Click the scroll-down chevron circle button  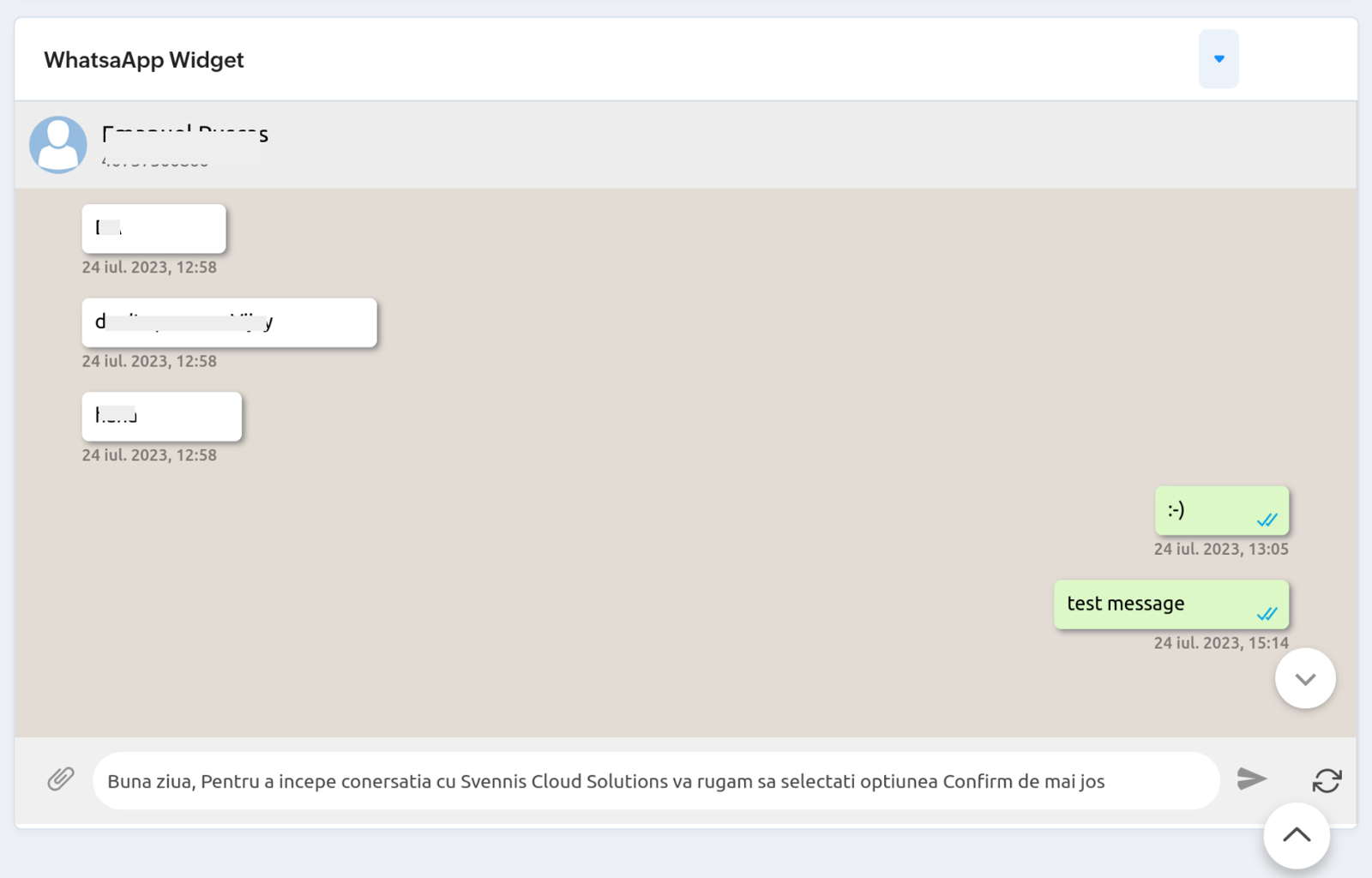click(x=1305, y=679)
